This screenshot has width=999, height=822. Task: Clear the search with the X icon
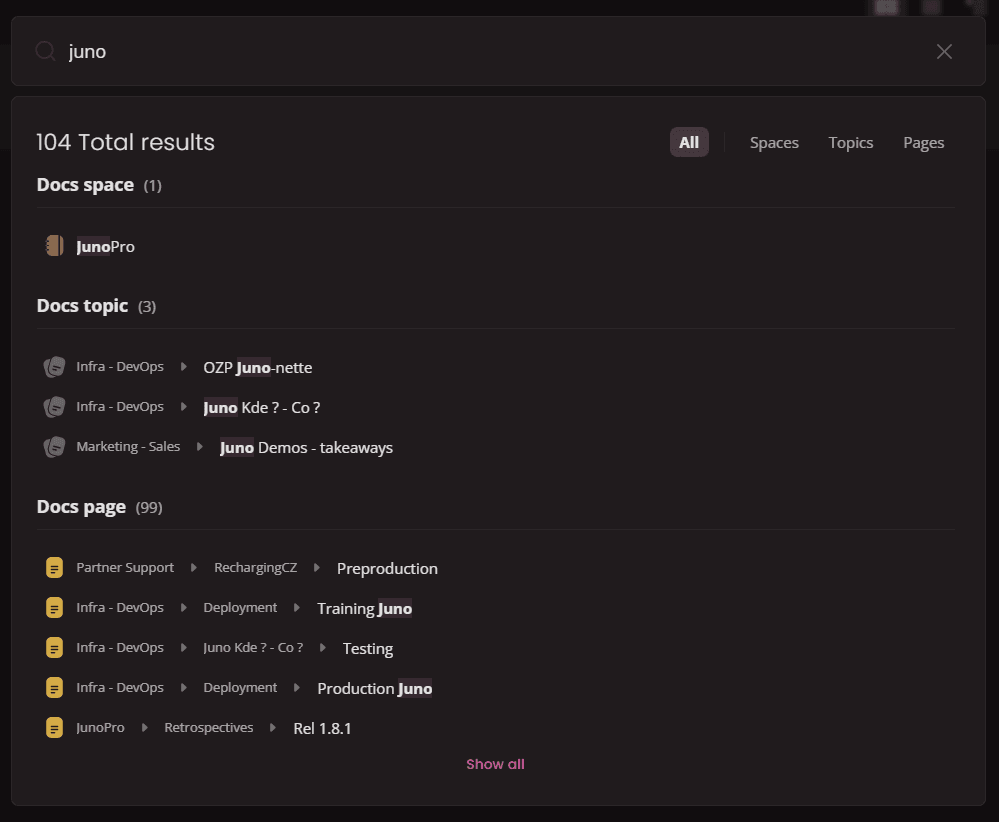944,52
